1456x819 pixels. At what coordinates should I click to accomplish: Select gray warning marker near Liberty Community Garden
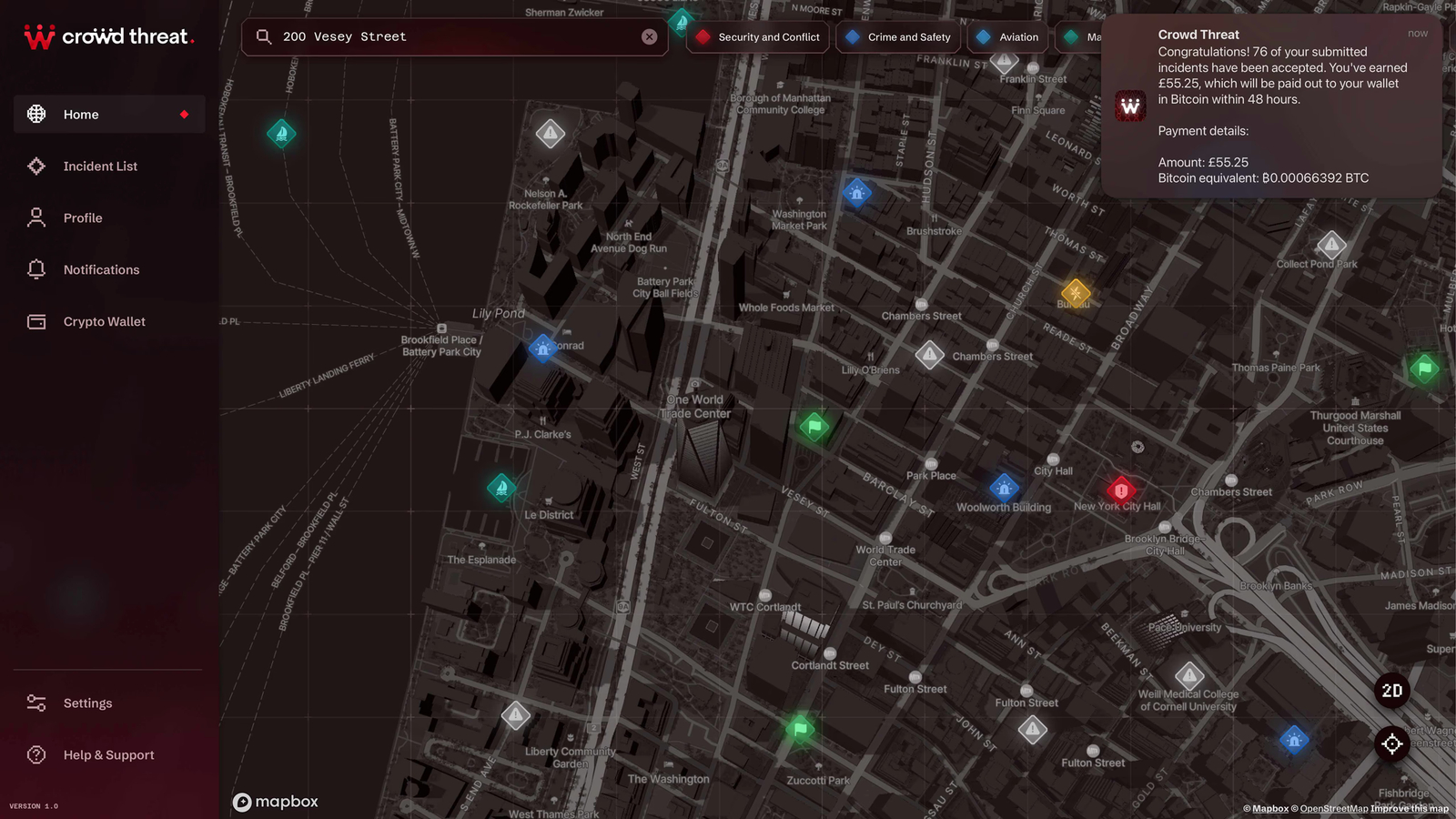click(x=516, y=715)
